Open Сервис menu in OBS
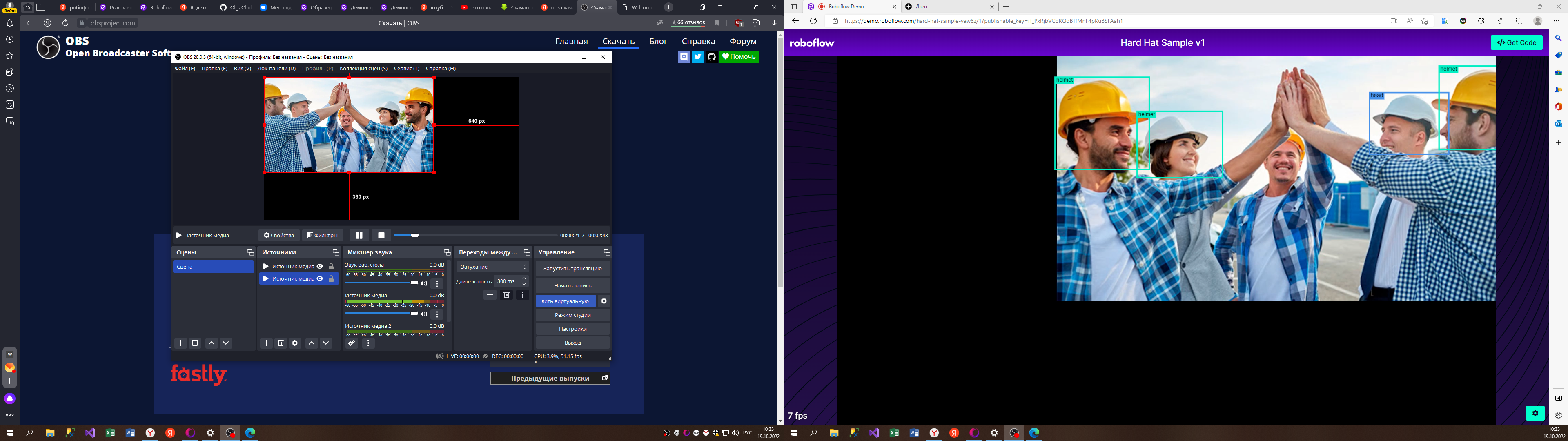The height and width of the screenshot is (441, 1568). pyautogui.click(x=407, y=68)
